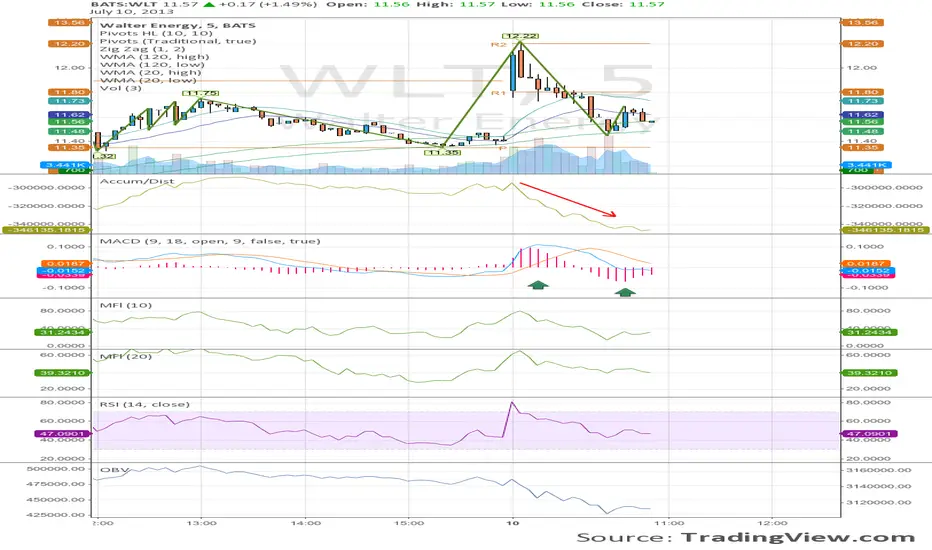This screenshot has height=550, width=932.
Task: Select the WMA (120, high) legend entry
Action: (x=155, y=56)
